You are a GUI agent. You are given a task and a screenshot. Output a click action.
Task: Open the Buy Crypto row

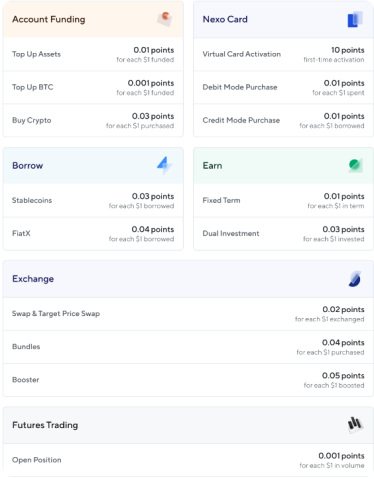93,120
